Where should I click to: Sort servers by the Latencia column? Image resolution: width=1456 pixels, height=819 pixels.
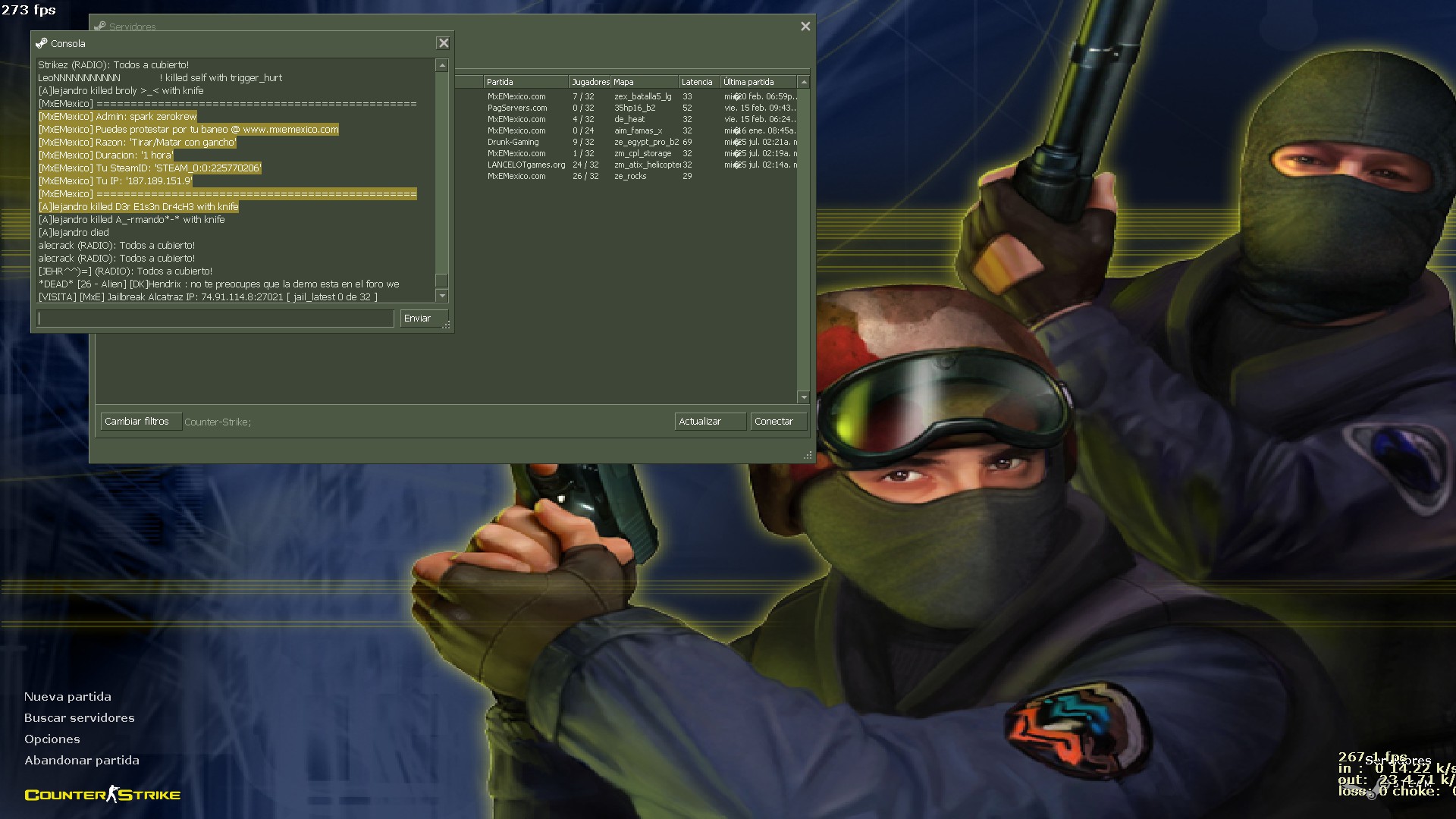pyautogui.click(x=699, y=82)
